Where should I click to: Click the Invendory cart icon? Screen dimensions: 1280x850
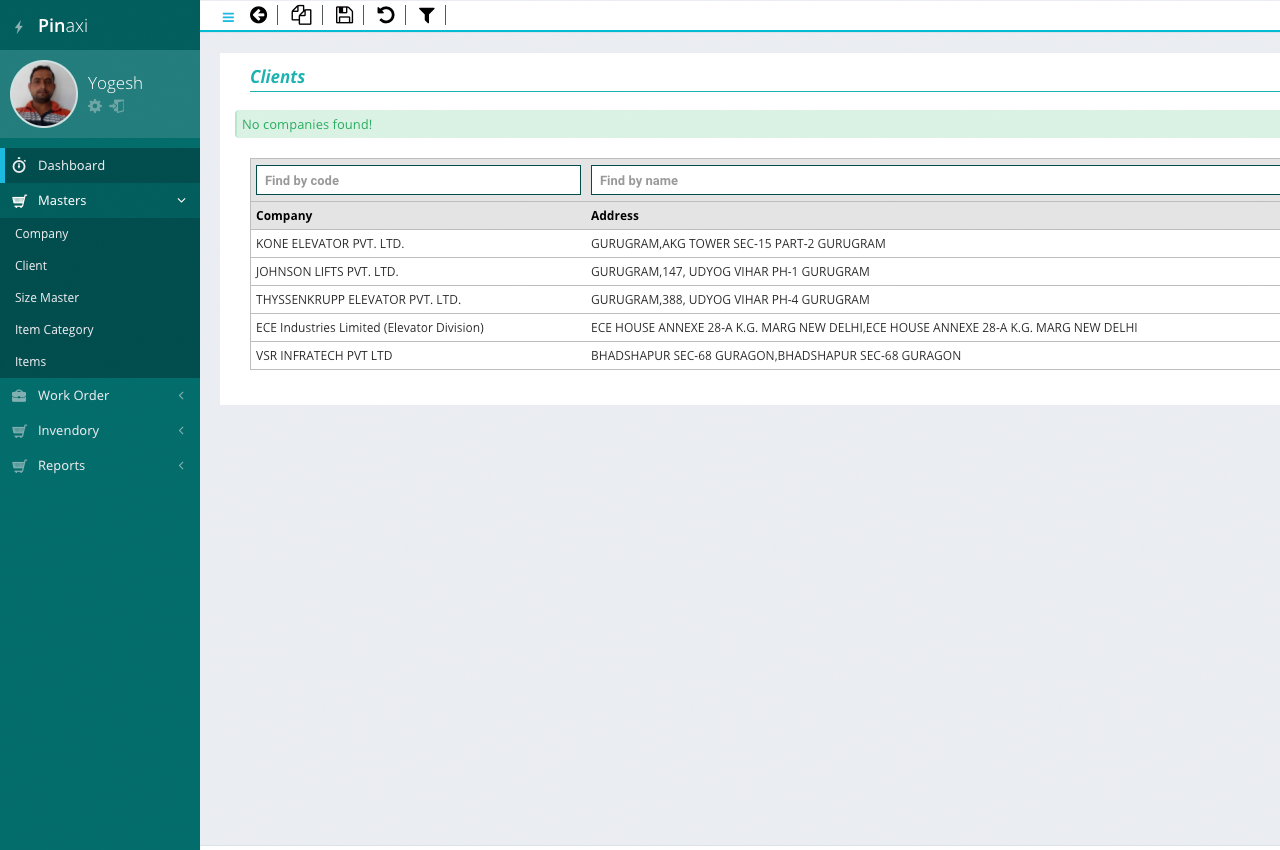coord(19,431)
